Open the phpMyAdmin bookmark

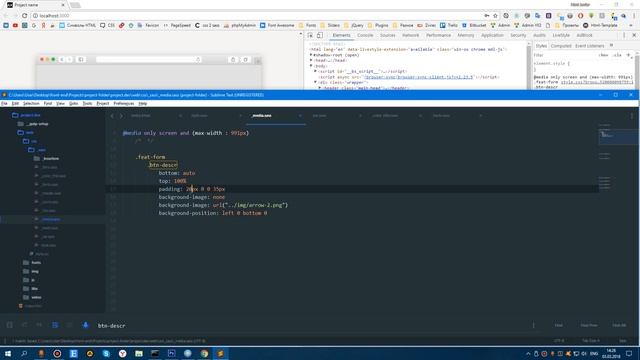point(240,25)
